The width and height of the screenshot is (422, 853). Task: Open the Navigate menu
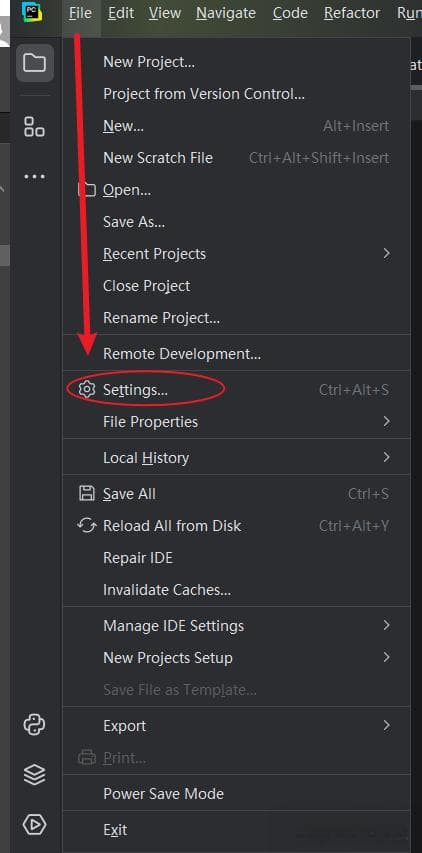pyautogui.click(x=226, y=13)
